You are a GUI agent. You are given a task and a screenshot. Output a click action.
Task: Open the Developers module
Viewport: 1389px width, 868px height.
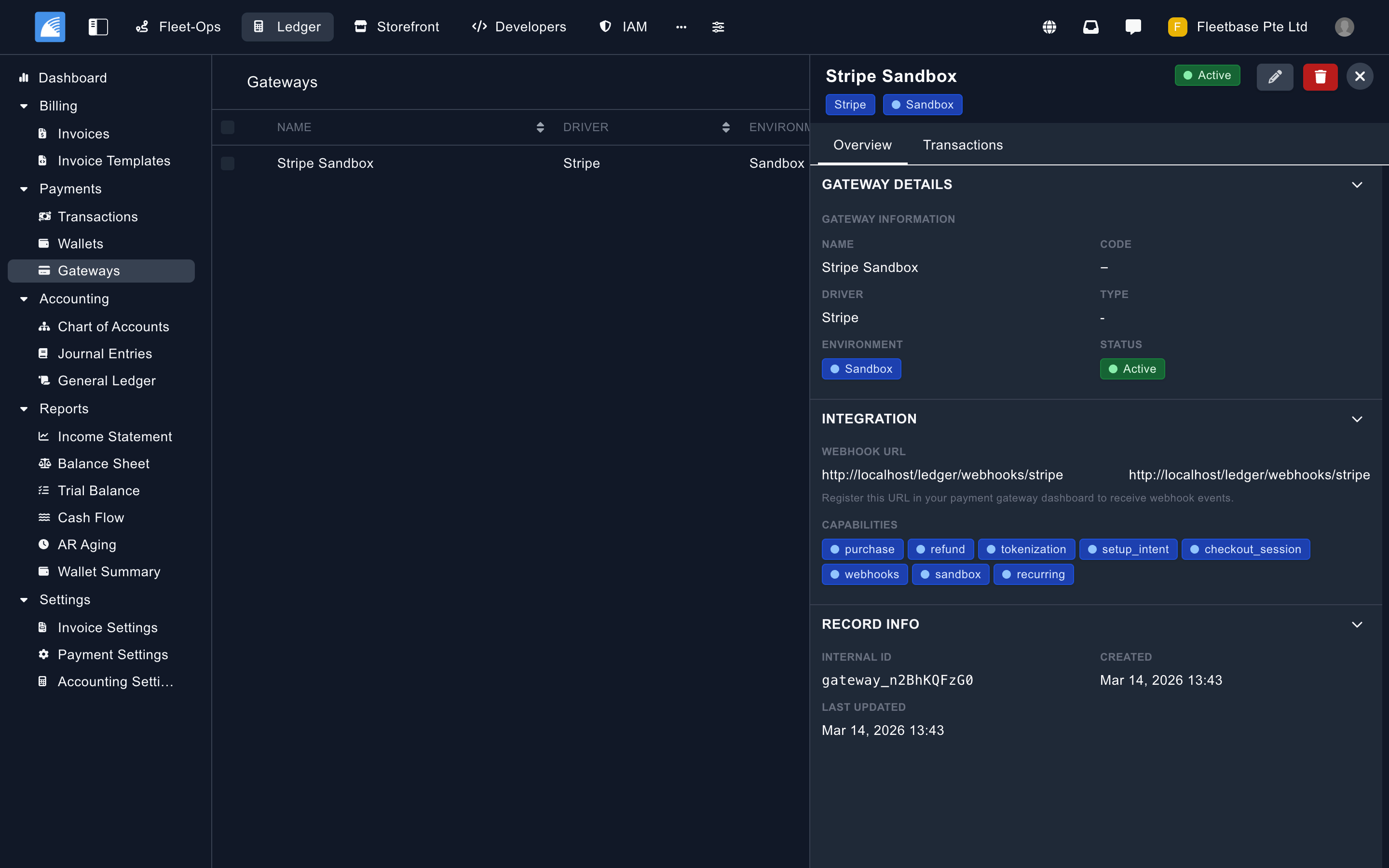click(x=519, y=27)
